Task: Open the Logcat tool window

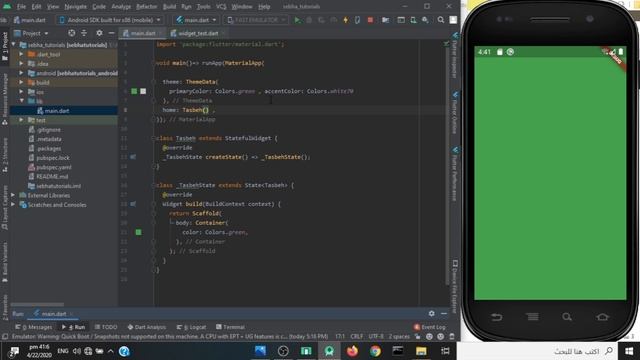Action: 191,327
